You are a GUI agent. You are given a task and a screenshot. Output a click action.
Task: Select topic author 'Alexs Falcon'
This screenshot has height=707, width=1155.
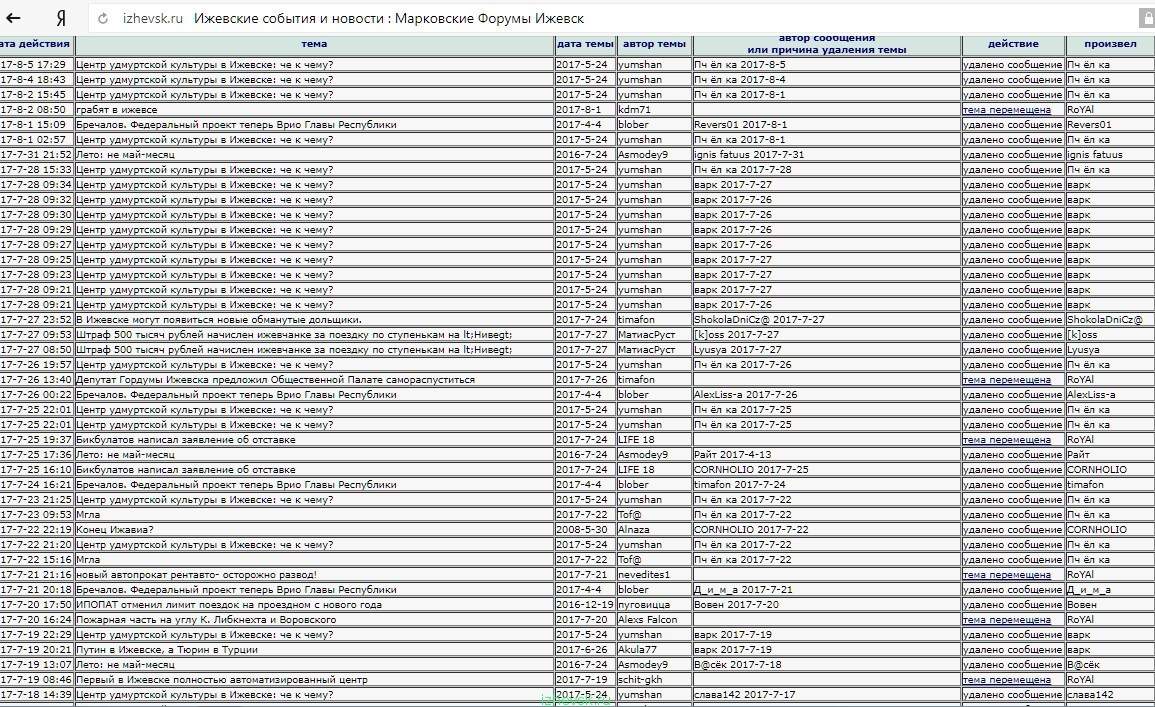pos(647,620)
